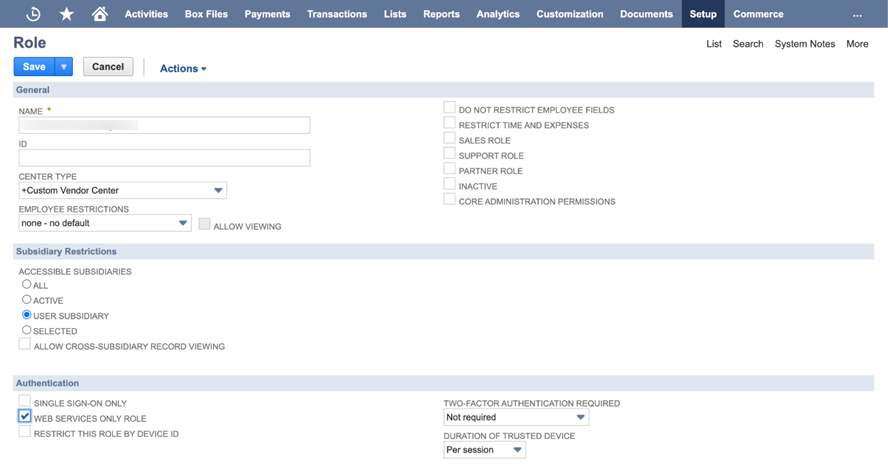The width and height of the screenshot is (888, 466).
Task: Uncheck Web Services Only Role
Action: 24,417
